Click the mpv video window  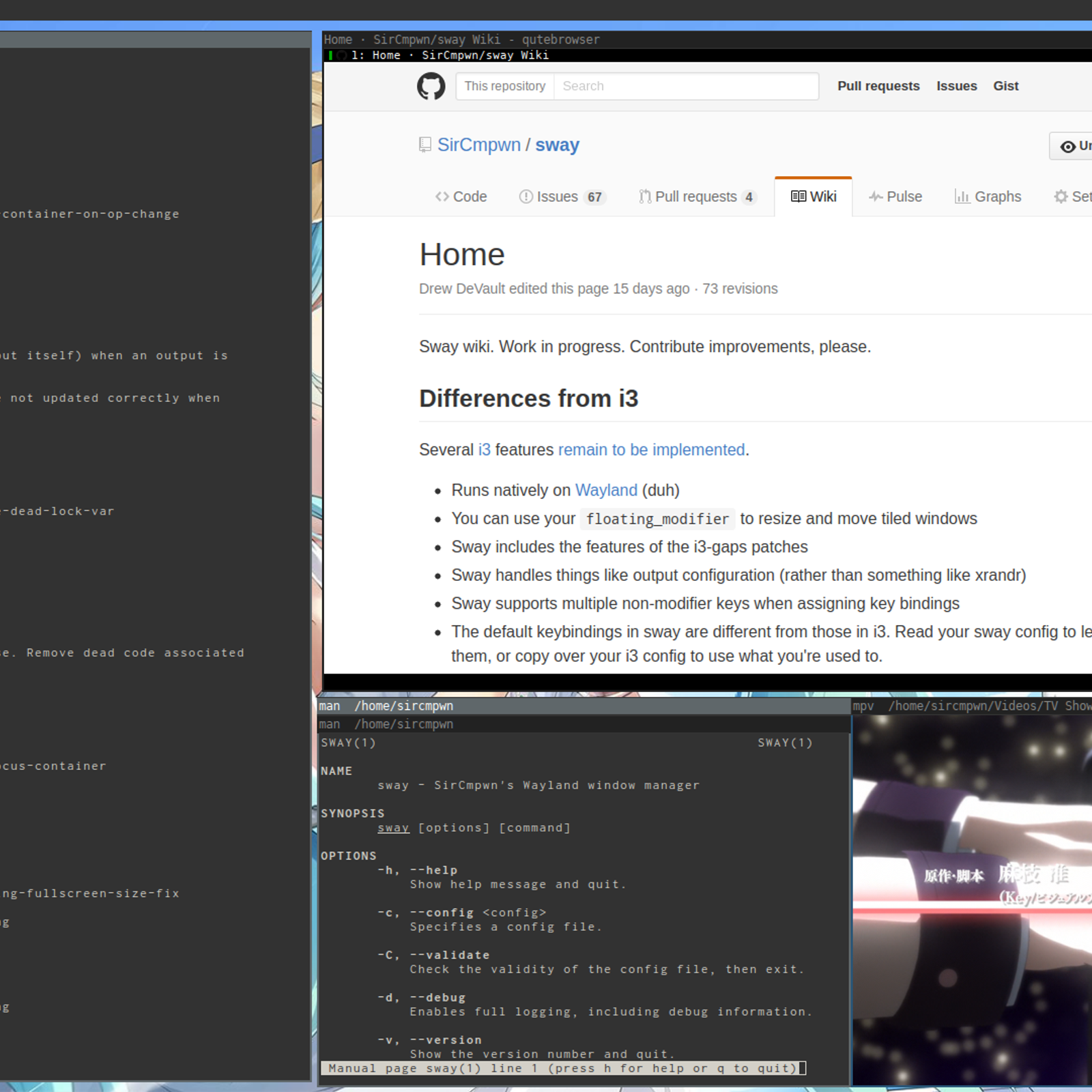click(x=972, y=900)
